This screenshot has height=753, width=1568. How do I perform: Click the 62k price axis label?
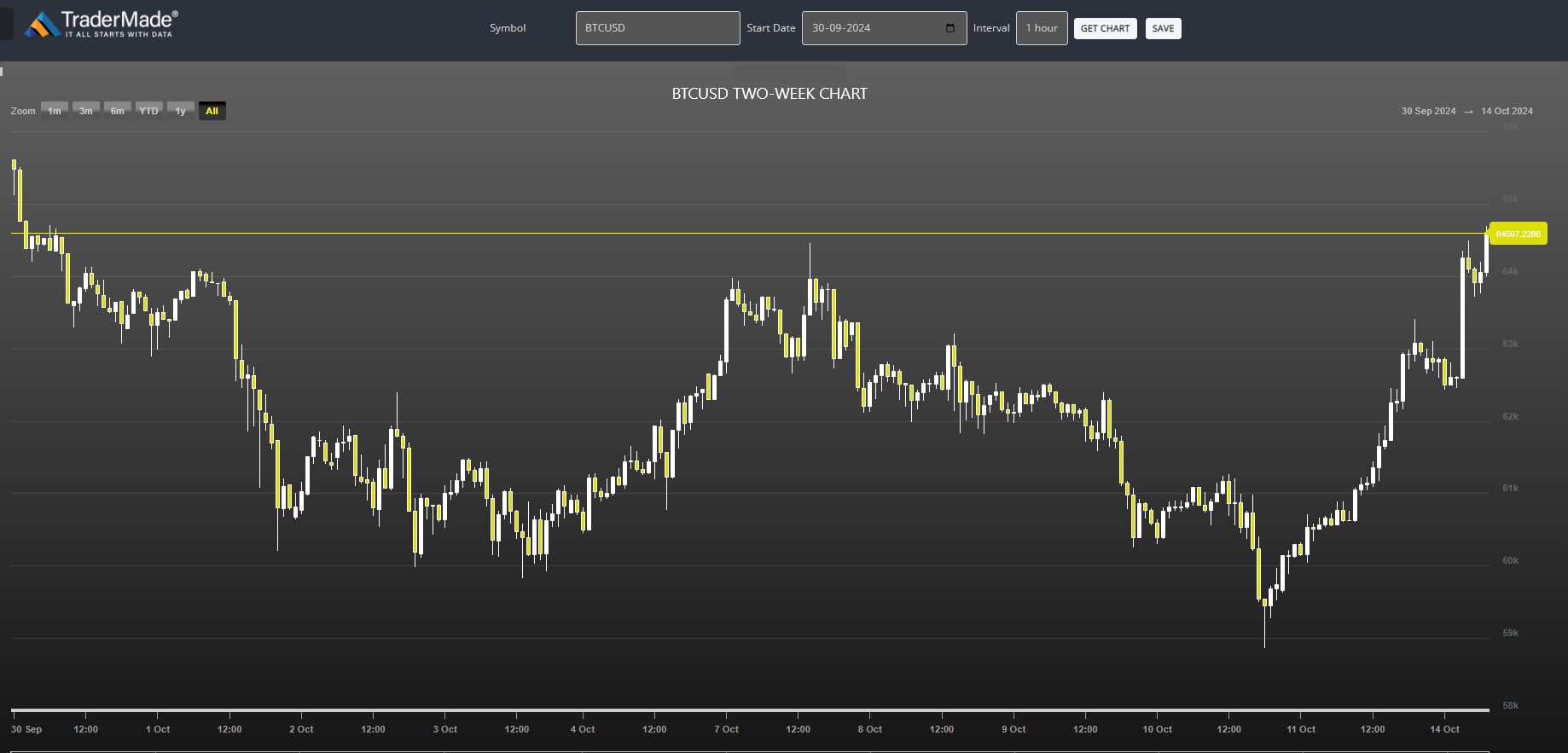pyautogui.click(x=1510, y=416)
